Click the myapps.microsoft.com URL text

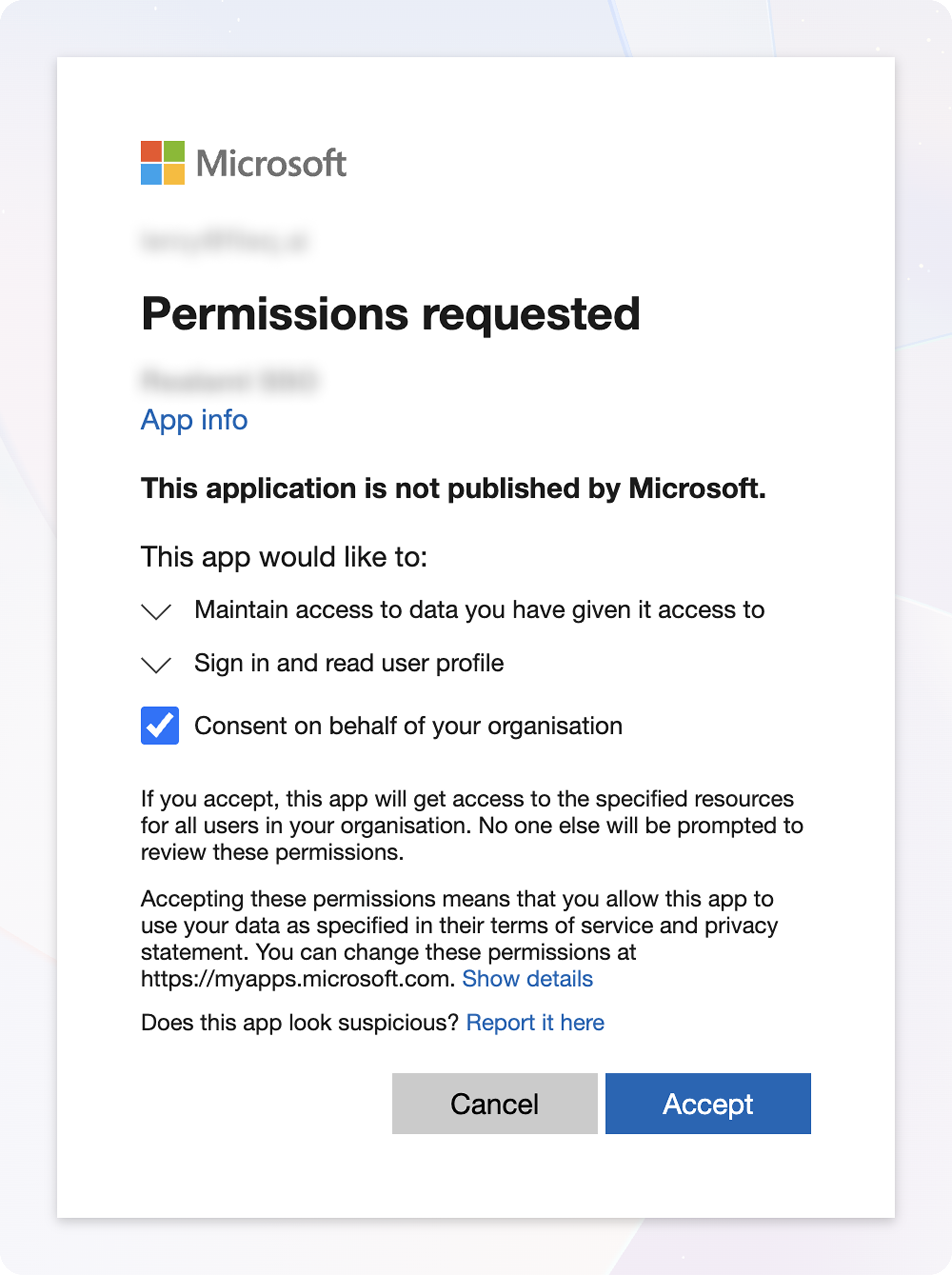[x=297, y=979]
